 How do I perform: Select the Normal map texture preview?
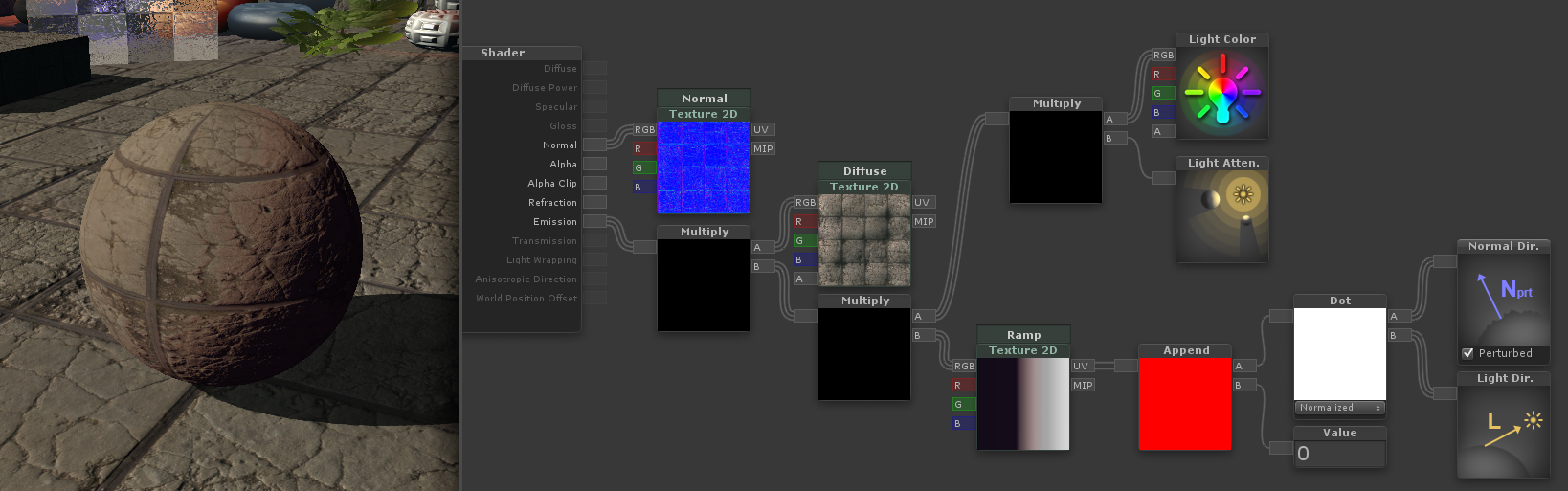click(x=704, y=167)
